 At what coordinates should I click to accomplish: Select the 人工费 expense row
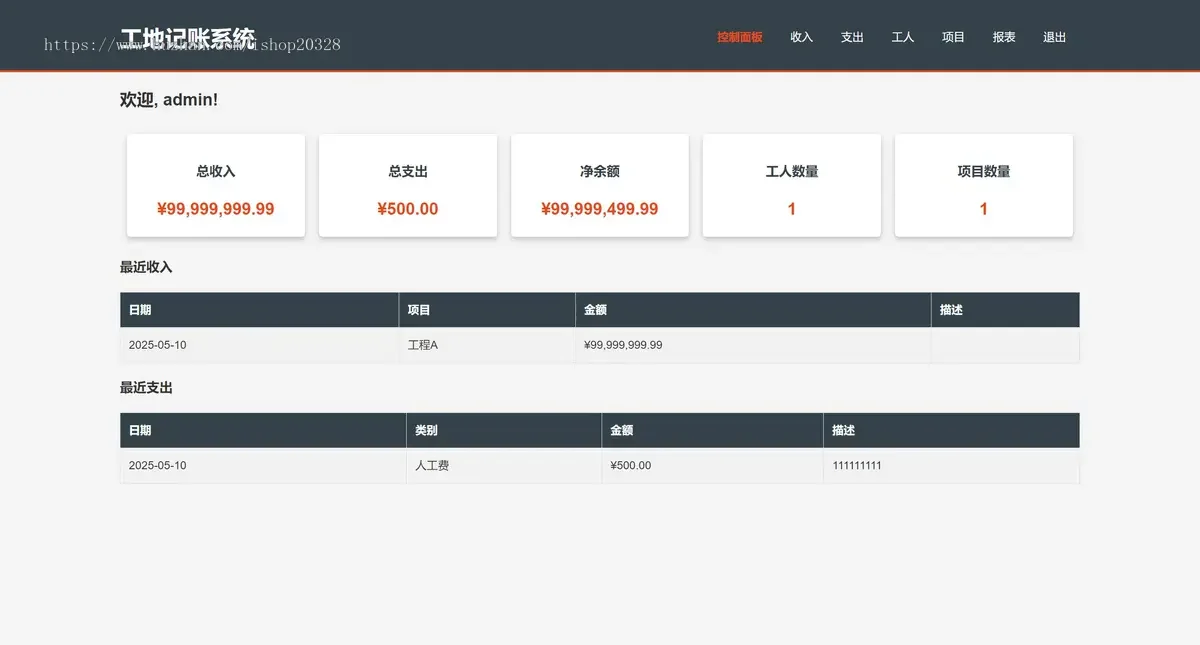click(x=430, y=465)
